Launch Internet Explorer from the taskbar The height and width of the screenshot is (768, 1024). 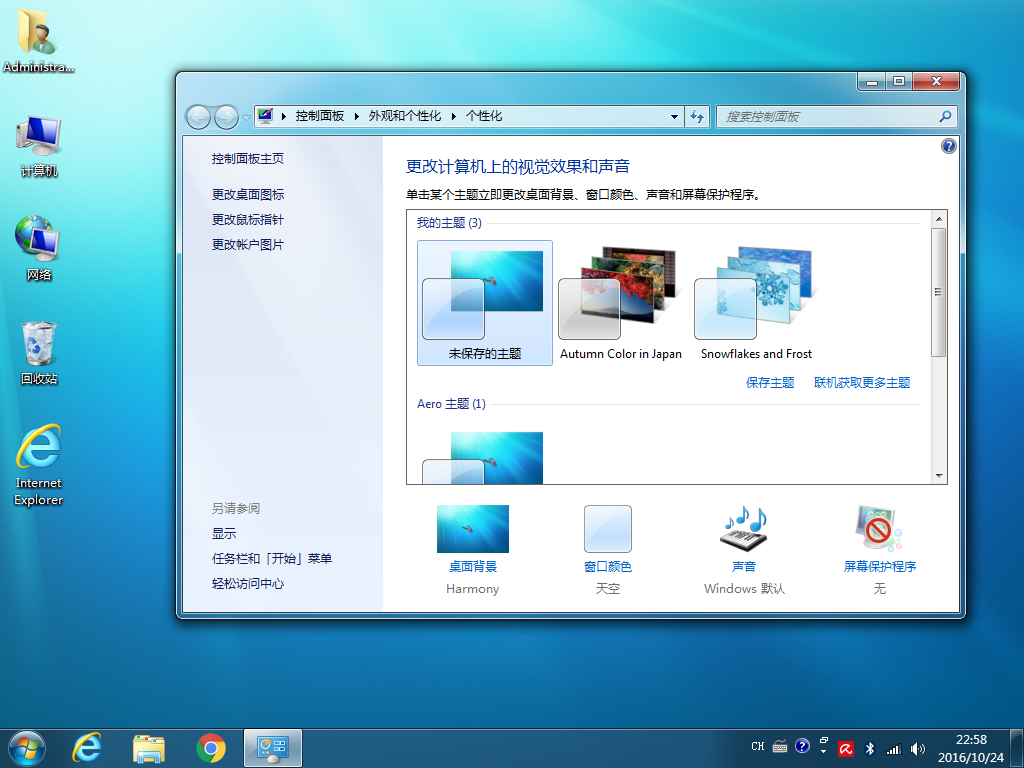tap(87, 748)
